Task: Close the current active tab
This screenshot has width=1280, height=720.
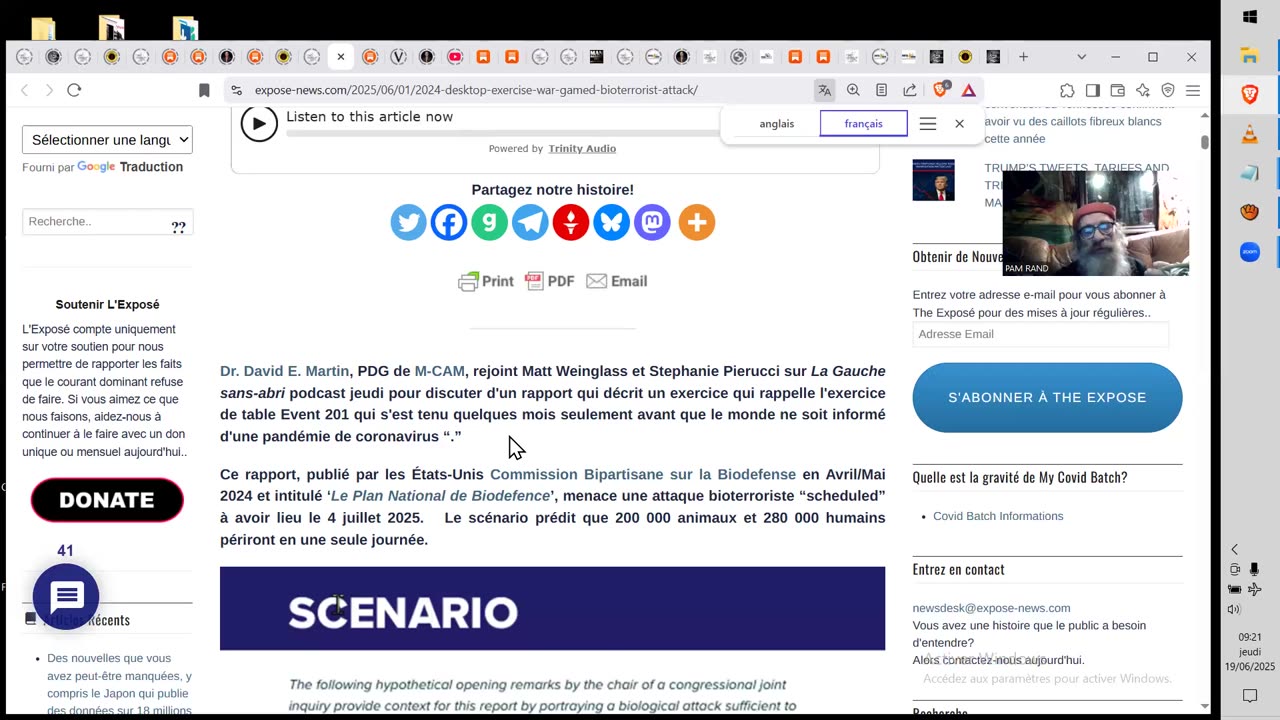Action: (x=340, y=57)
